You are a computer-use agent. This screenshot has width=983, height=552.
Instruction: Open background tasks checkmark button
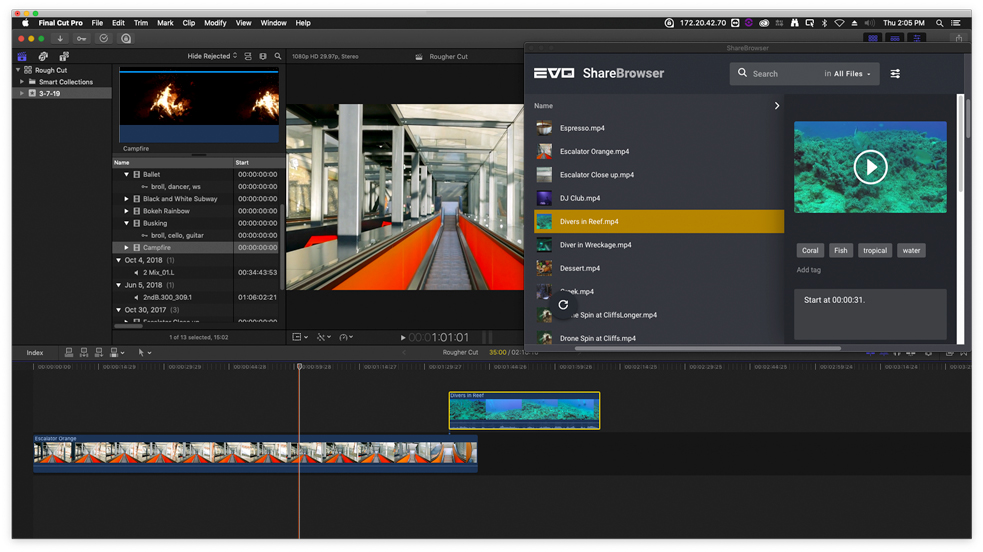pos(104,38)
